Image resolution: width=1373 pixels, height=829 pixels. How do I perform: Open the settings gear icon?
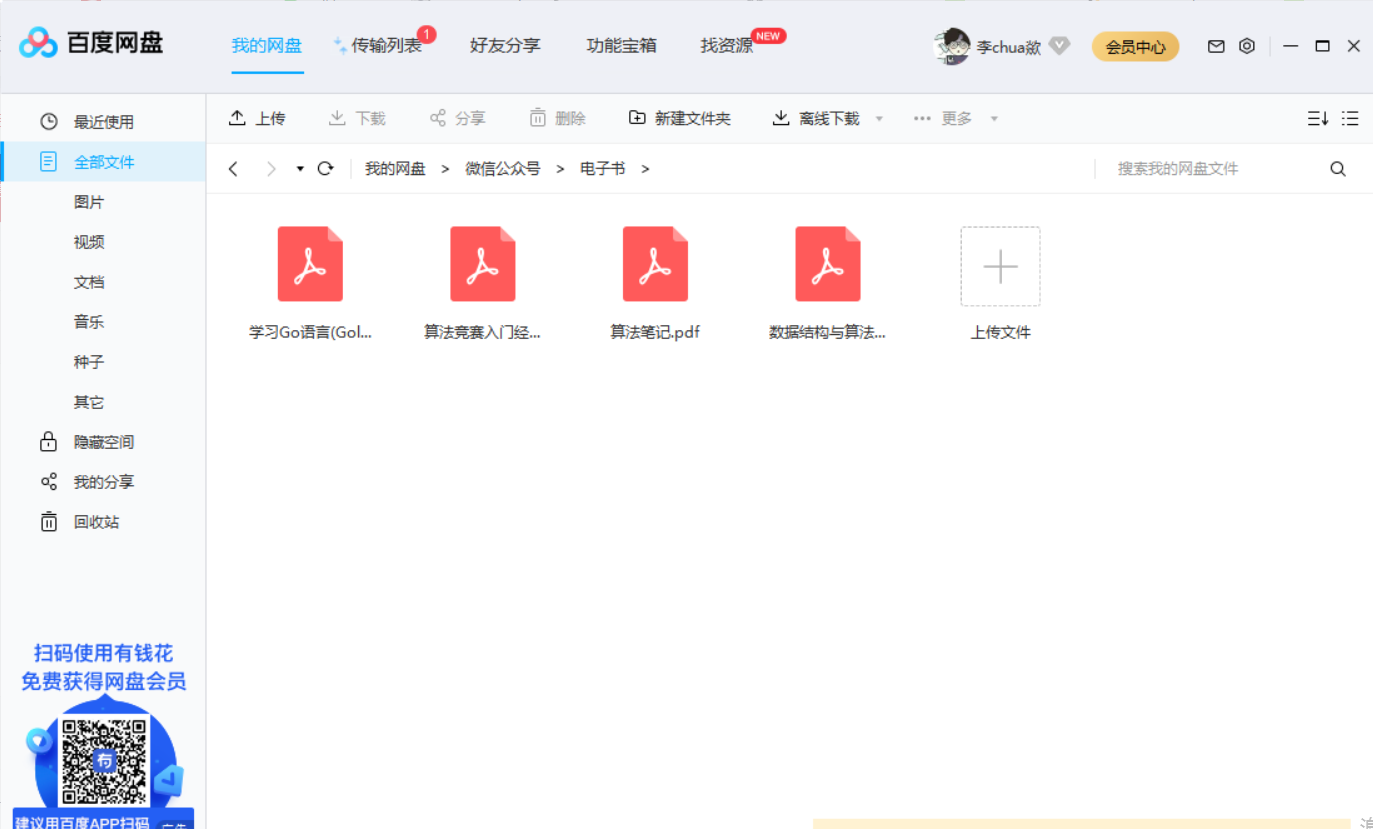pos(1247,46)
